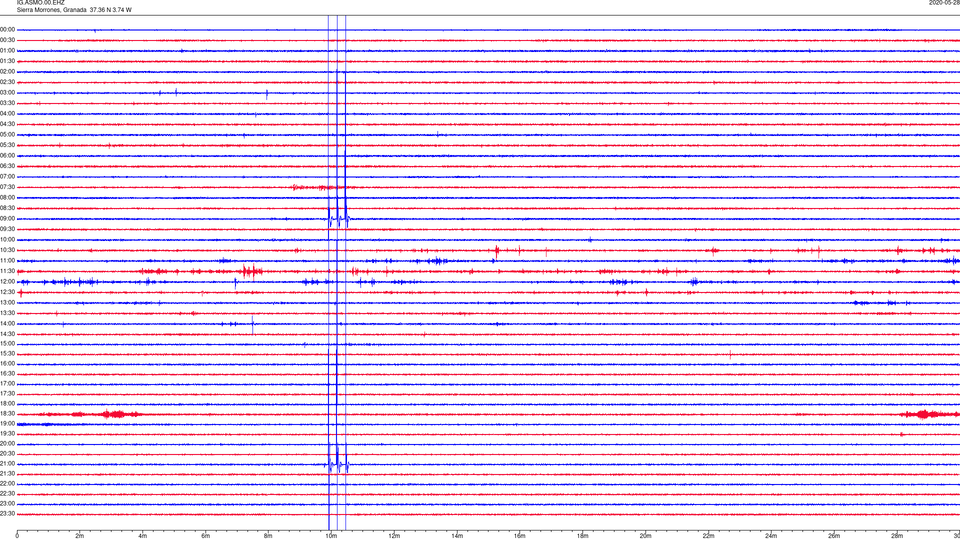The height and width of the screenshot is (540, 960).
Task: Select the 23:00 row time label
Action: 7,504
